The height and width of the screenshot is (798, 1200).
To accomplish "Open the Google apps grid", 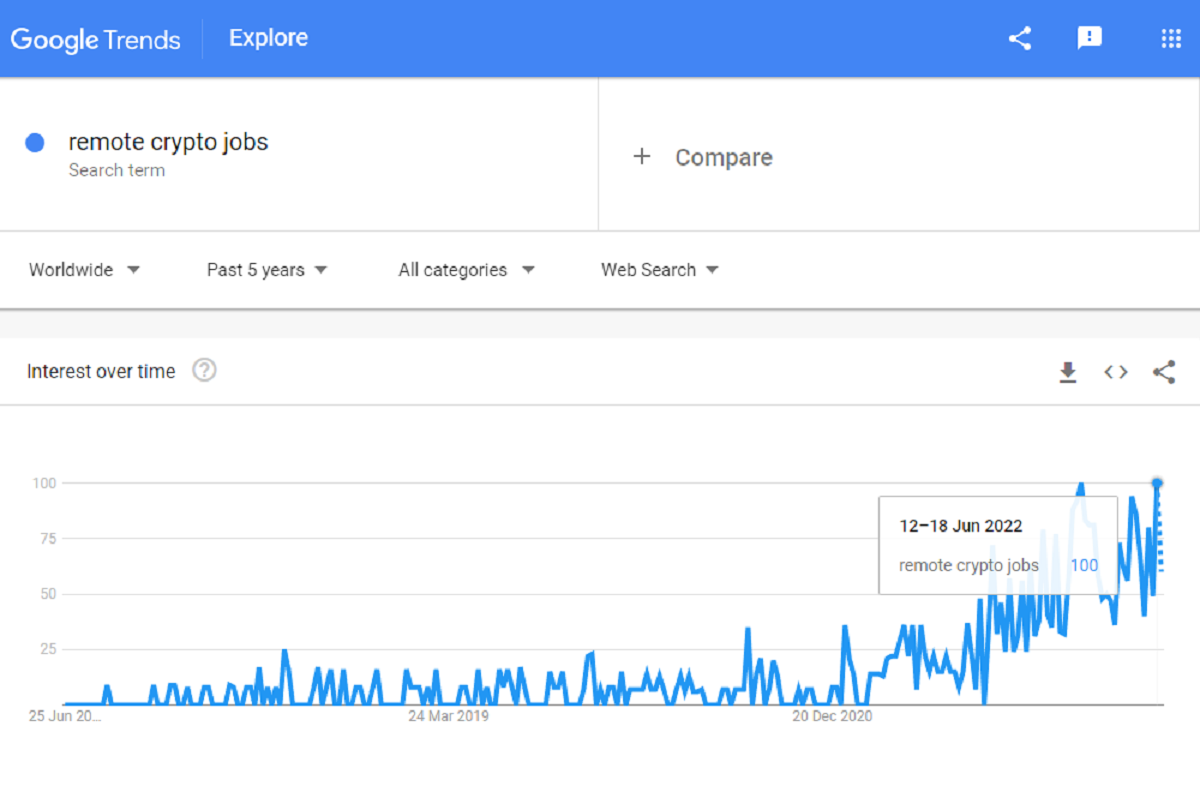I will (x=1171, y=39).
